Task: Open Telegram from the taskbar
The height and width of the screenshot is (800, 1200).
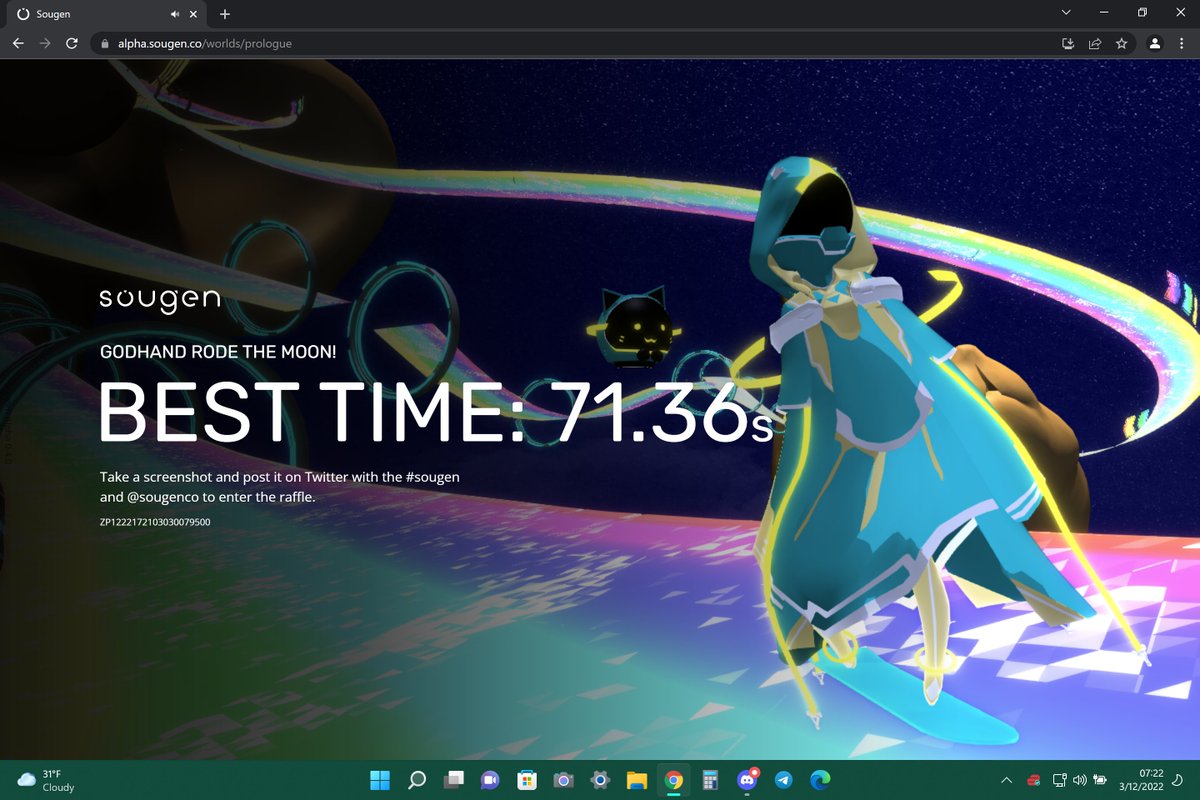Action: point(784,780)
